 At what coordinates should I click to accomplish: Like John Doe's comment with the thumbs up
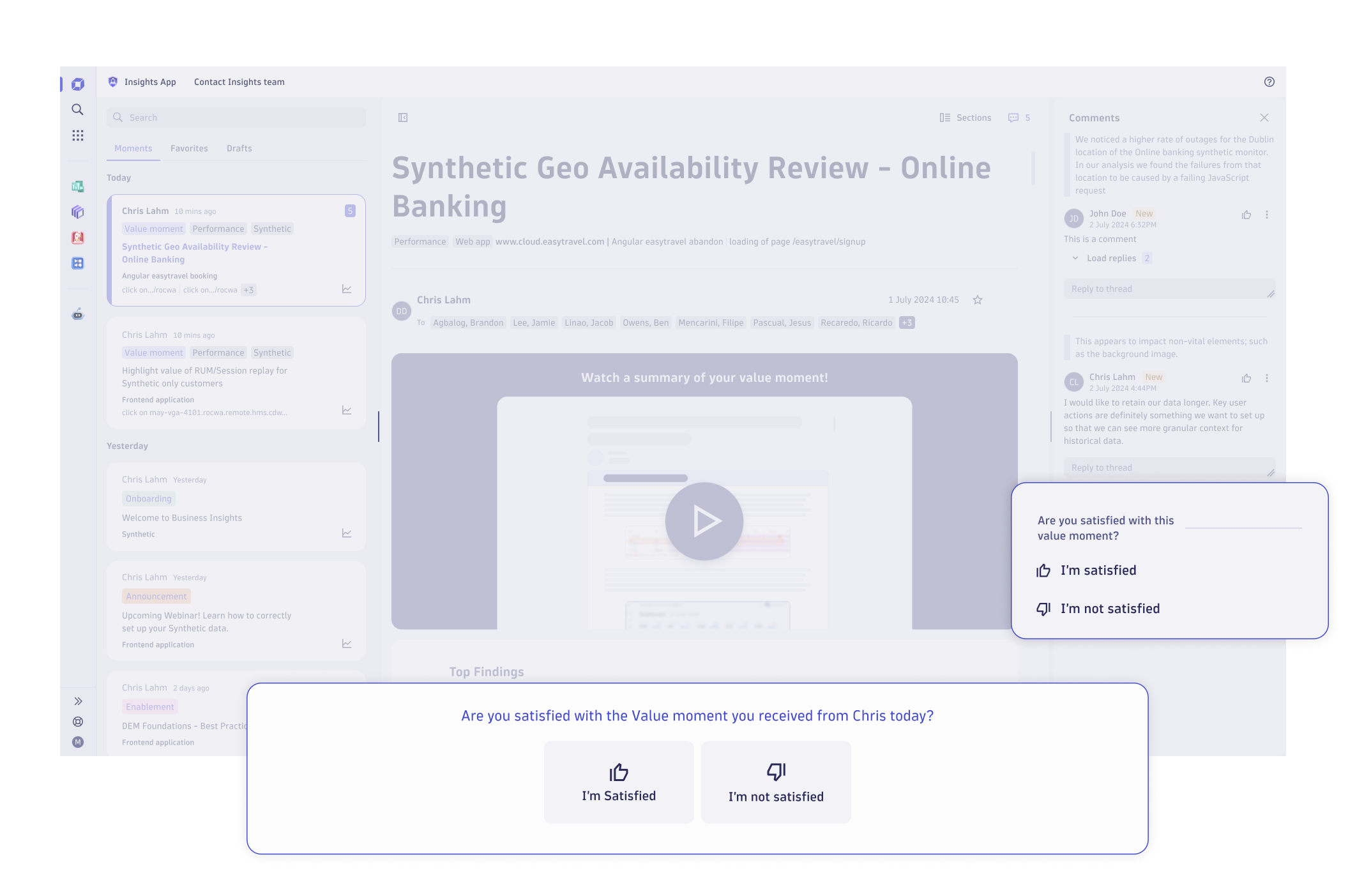1246,215
